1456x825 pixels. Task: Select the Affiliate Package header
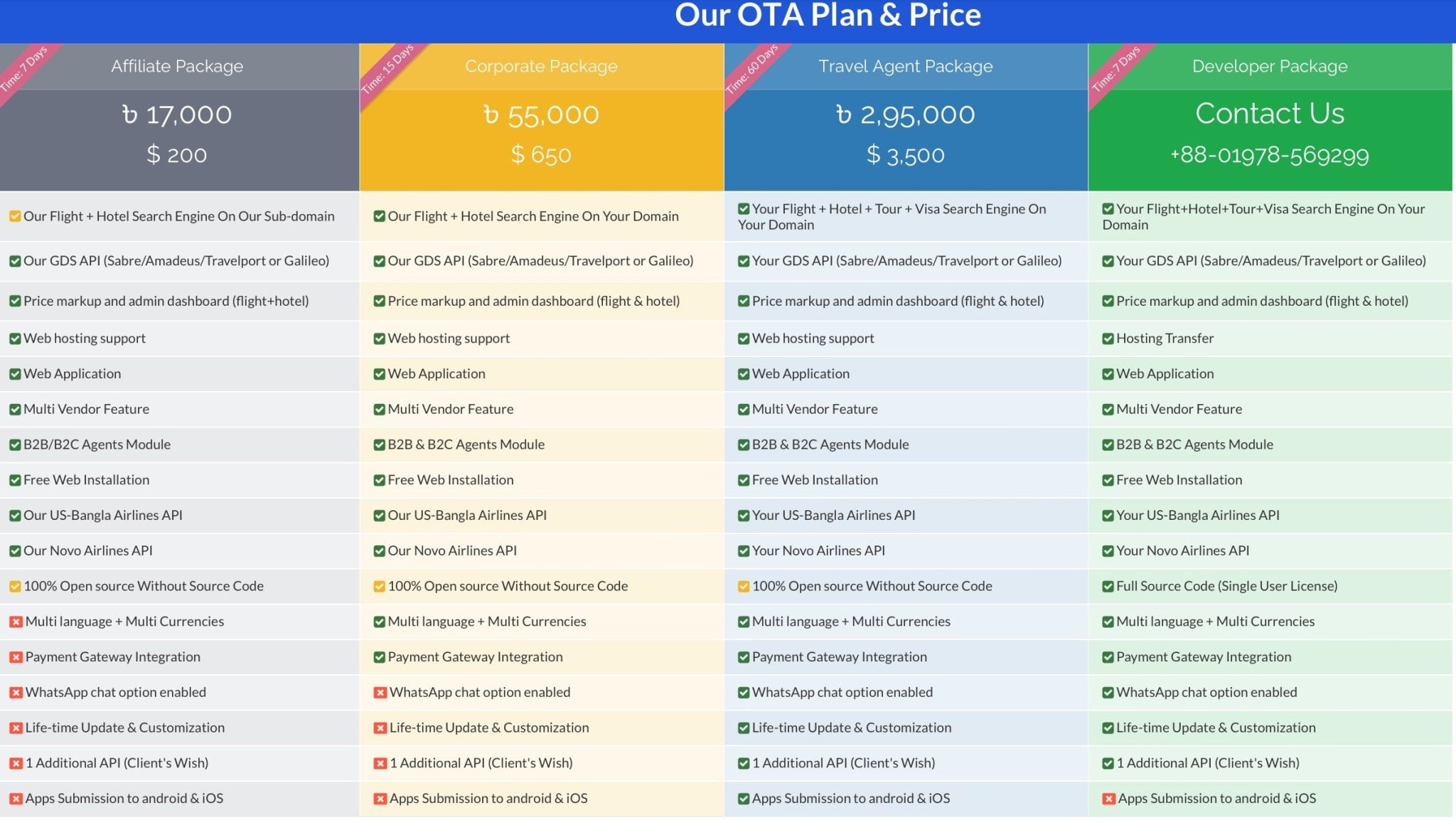pyautogui.click(x=177, y=66)
